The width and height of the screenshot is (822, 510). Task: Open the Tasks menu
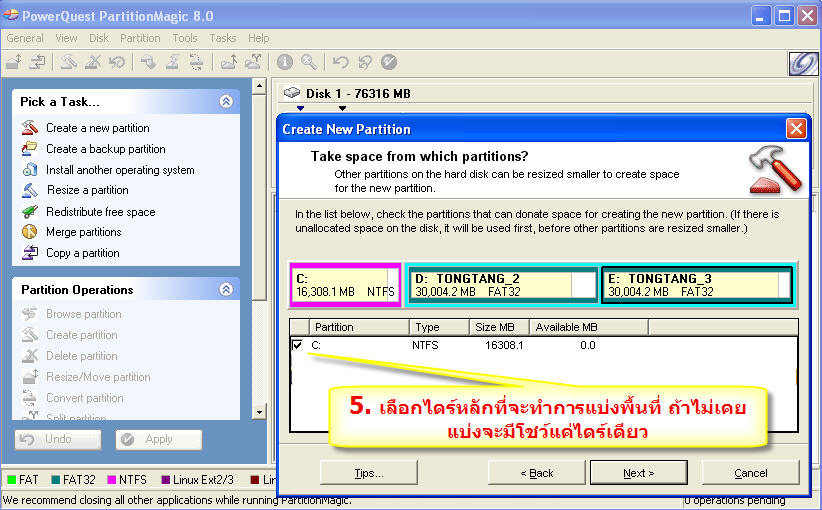pyautogui.click(x=223, y=38)
